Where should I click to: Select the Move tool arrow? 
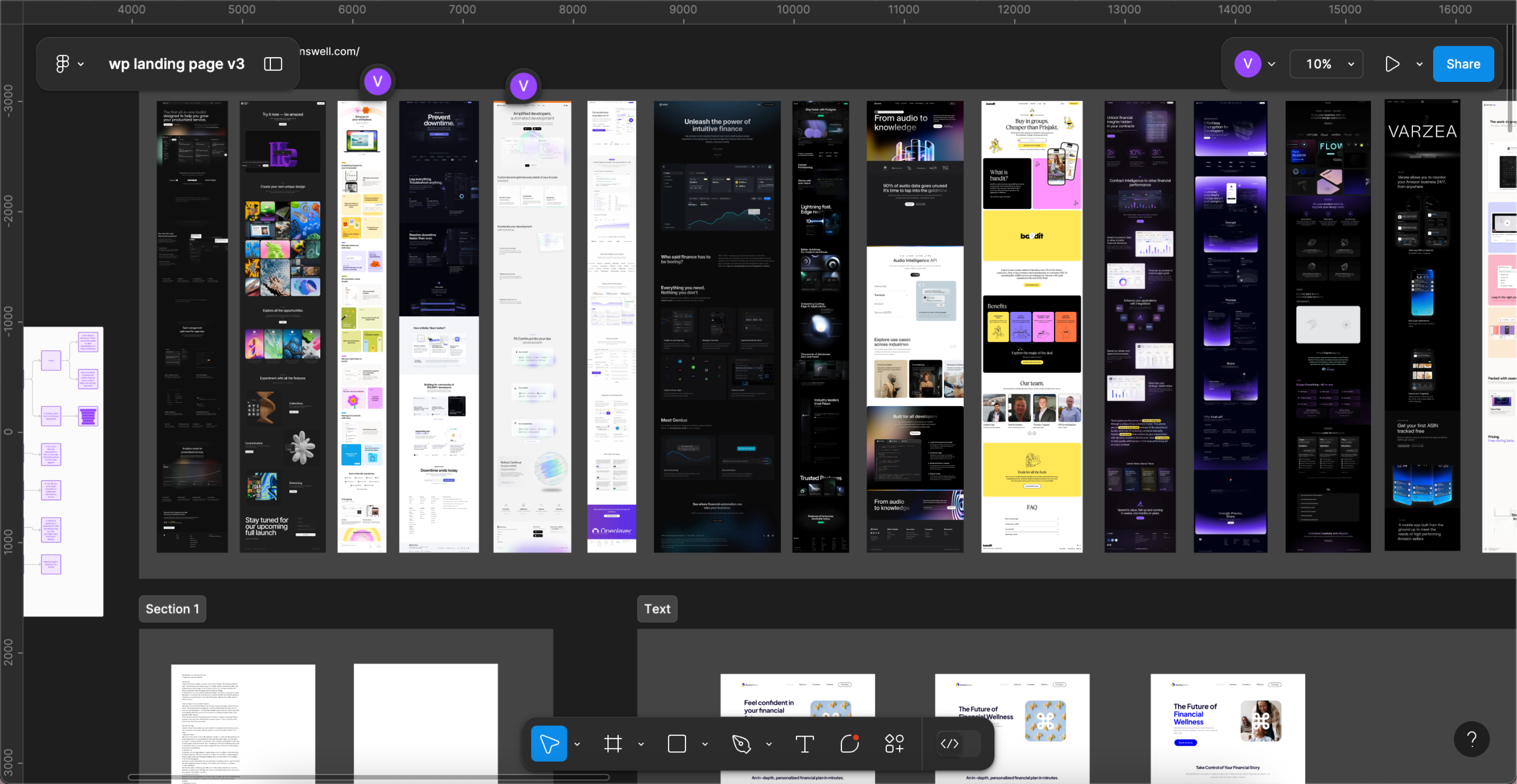click(549, 744)
